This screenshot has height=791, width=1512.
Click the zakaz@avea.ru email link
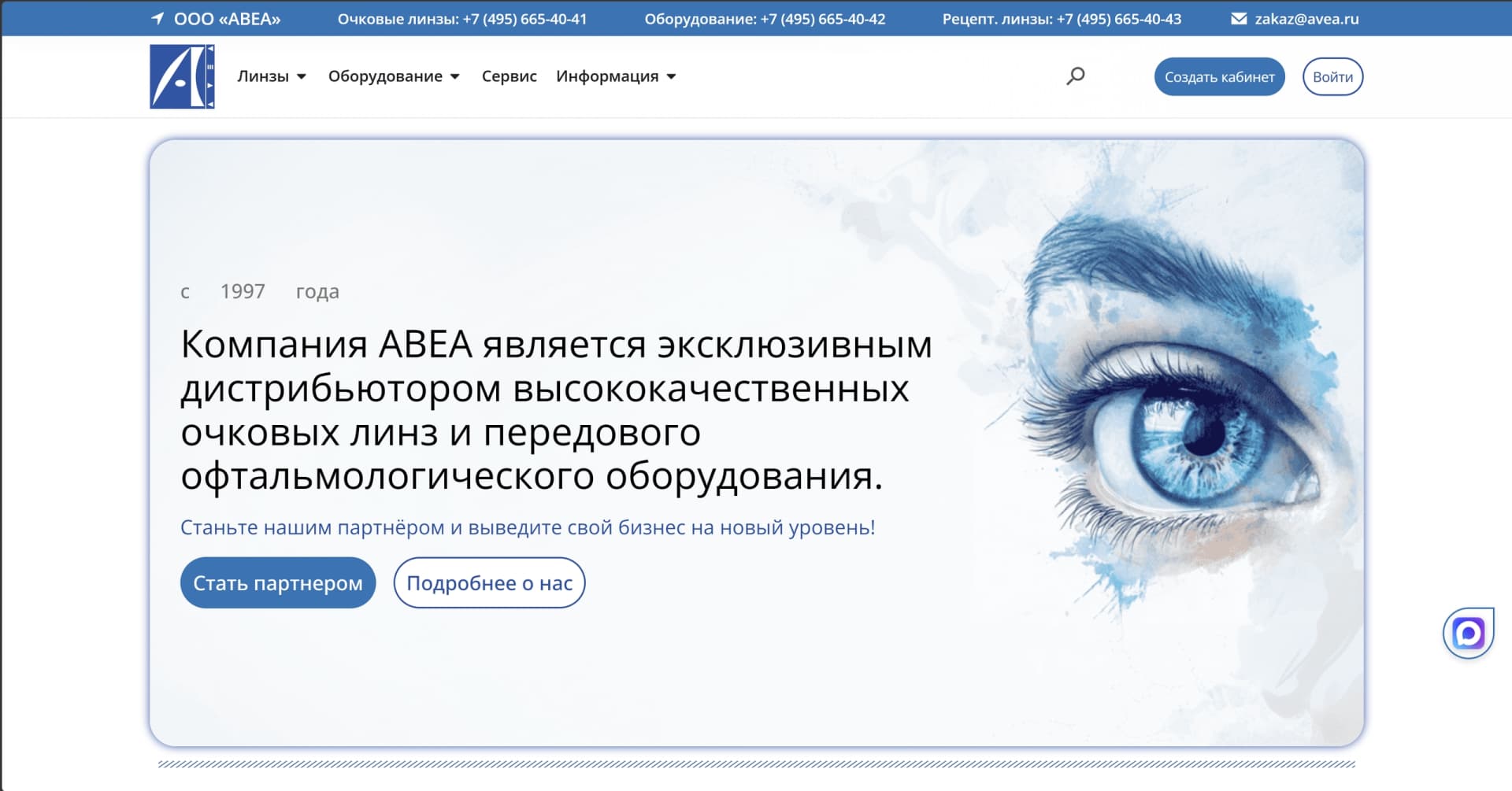pyautogui.click(x=1306, y=19)
